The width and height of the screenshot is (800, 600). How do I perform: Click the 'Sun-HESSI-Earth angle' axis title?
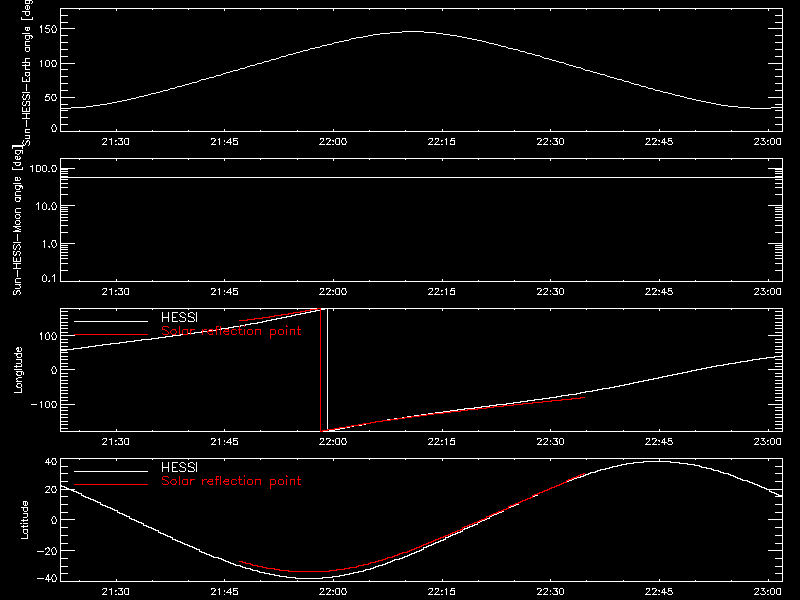point(27,72)
